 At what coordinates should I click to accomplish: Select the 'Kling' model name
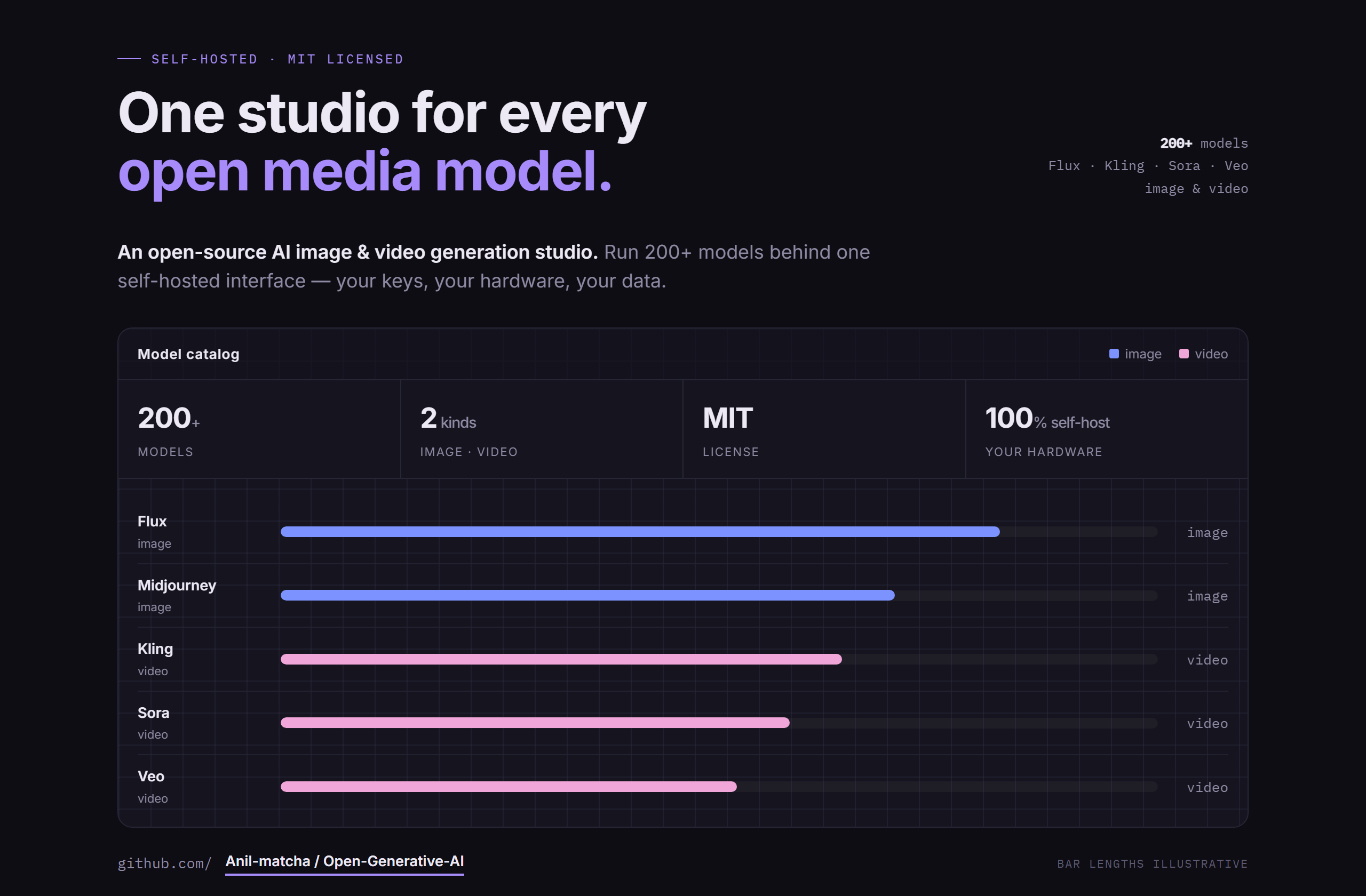(155, 649)
